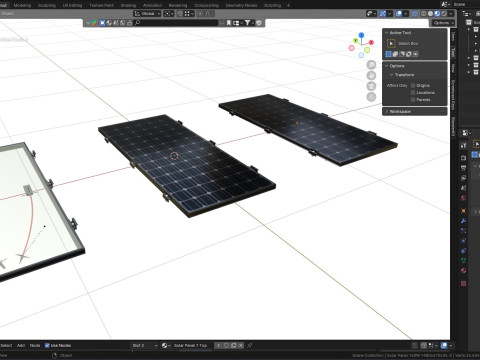Toggle viewport overlays

(x=399, y=14)
